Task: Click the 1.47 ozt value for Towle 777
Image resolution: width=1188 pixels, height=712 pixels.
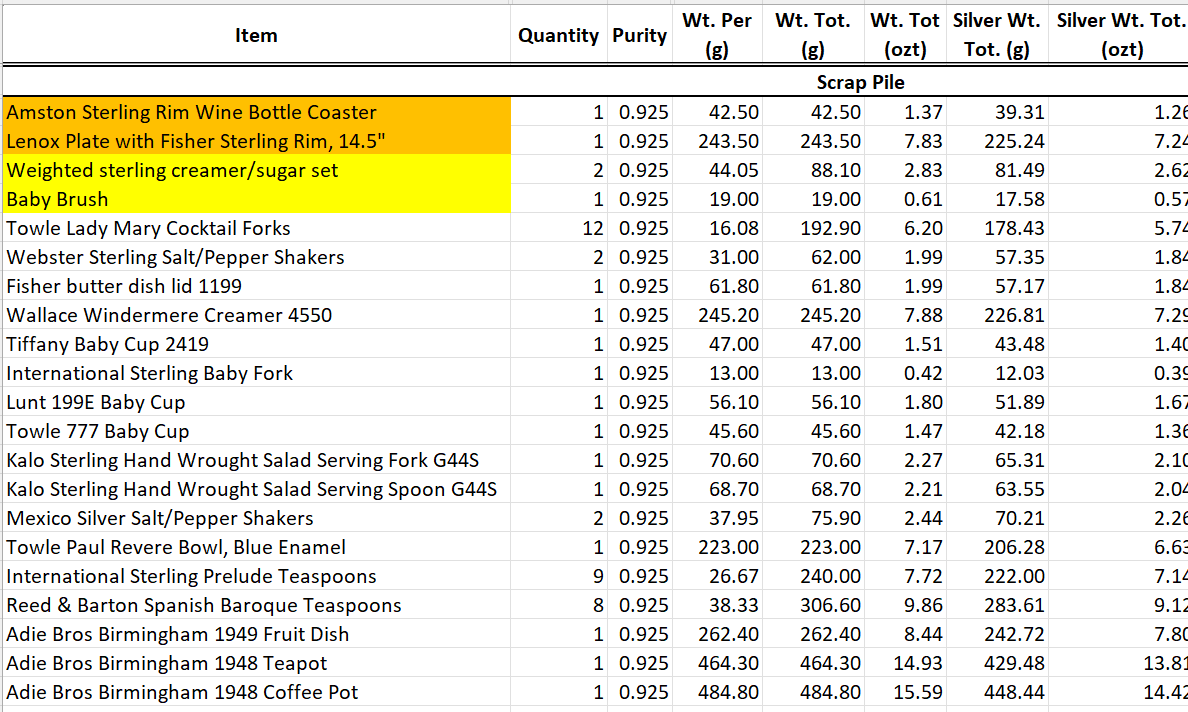Action: tap(923, 431)
